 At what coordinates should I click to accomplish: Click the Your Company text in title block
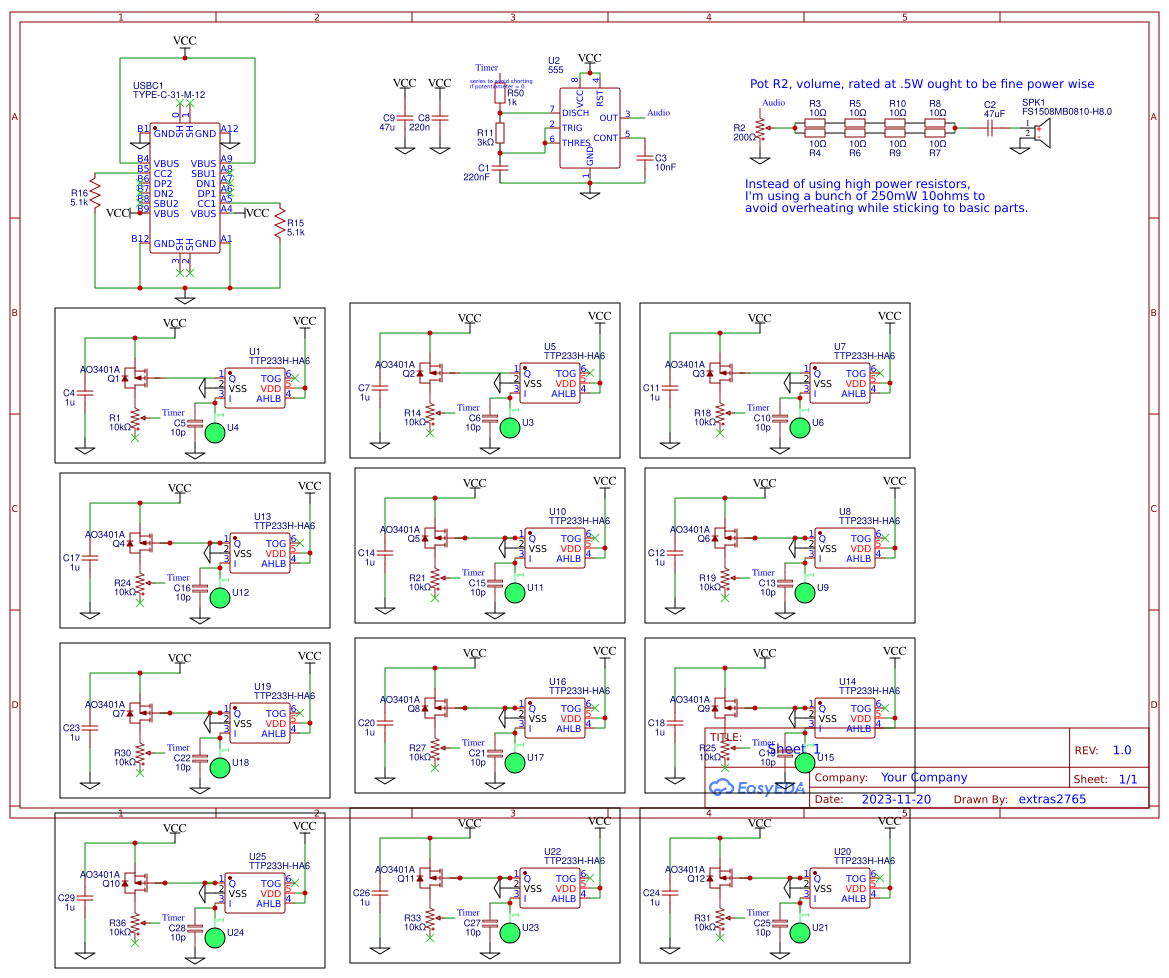(925, 777)
